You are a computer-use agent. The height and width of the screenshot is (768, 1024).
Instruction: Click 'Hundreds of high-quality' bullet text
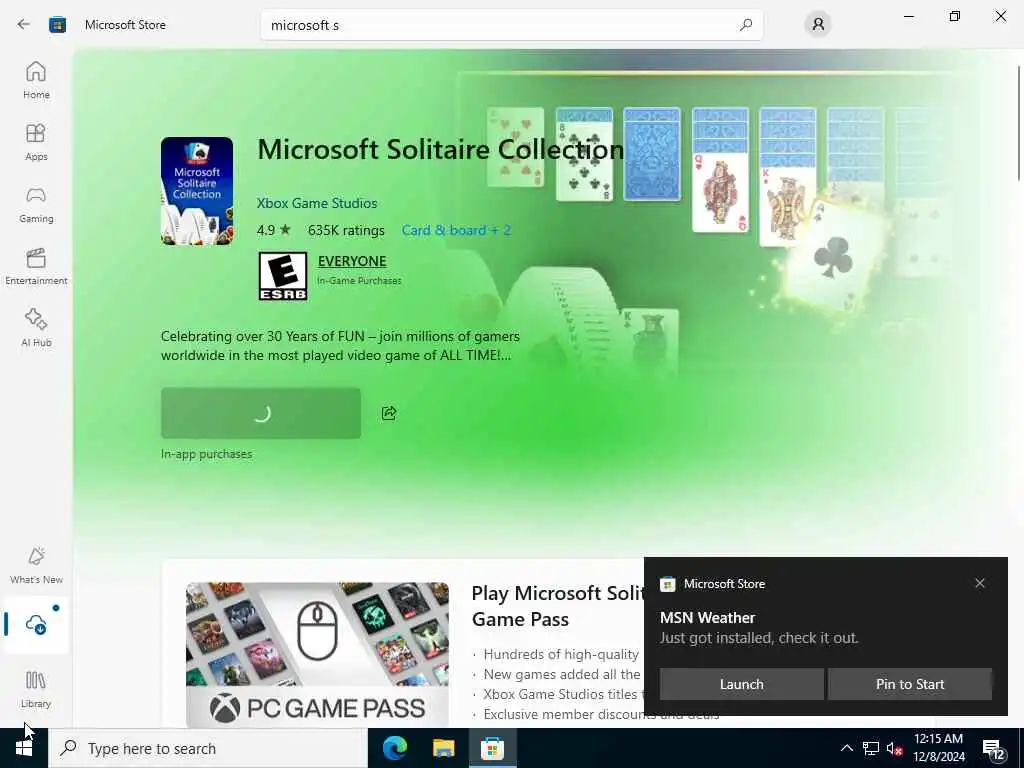pos(561,654)
